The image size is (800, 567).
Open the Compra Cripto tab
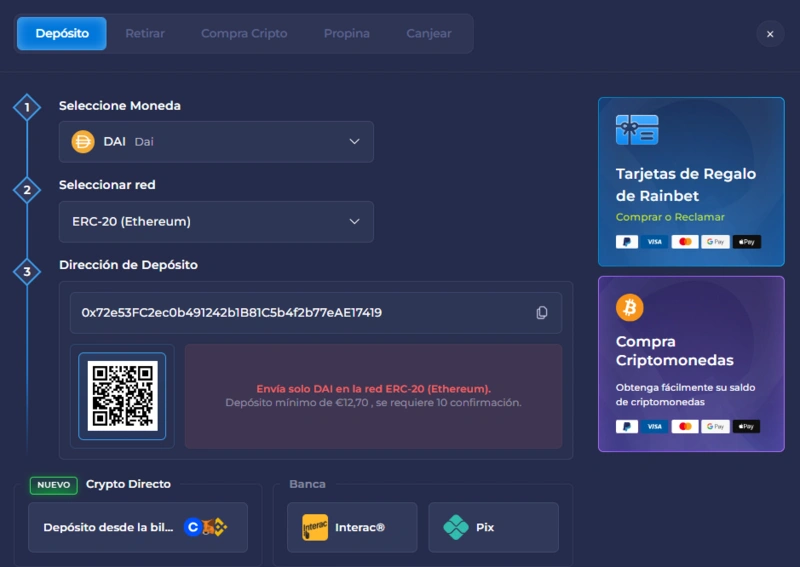pos(244,34)
